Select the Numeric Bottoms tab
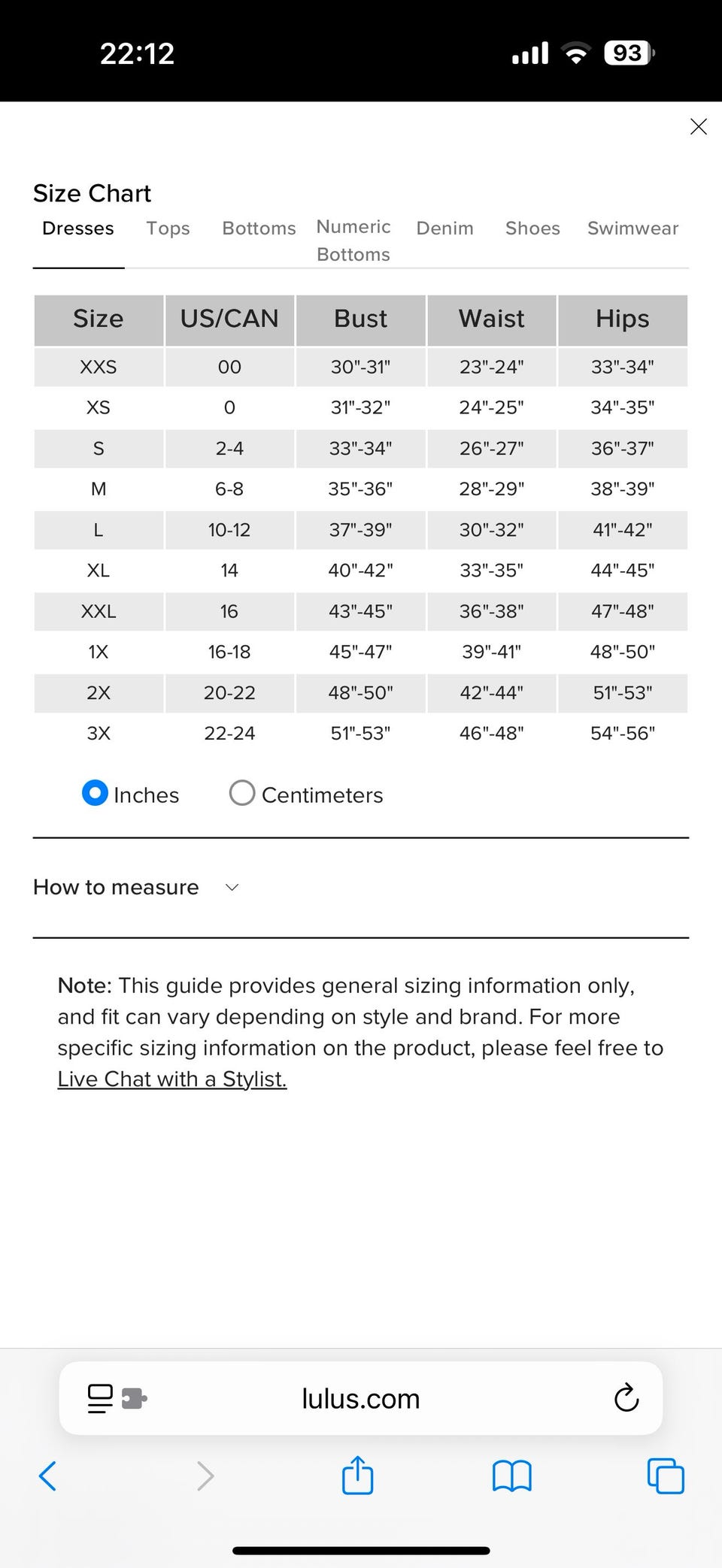722x1568 pixels. click(x=353, y=241)
